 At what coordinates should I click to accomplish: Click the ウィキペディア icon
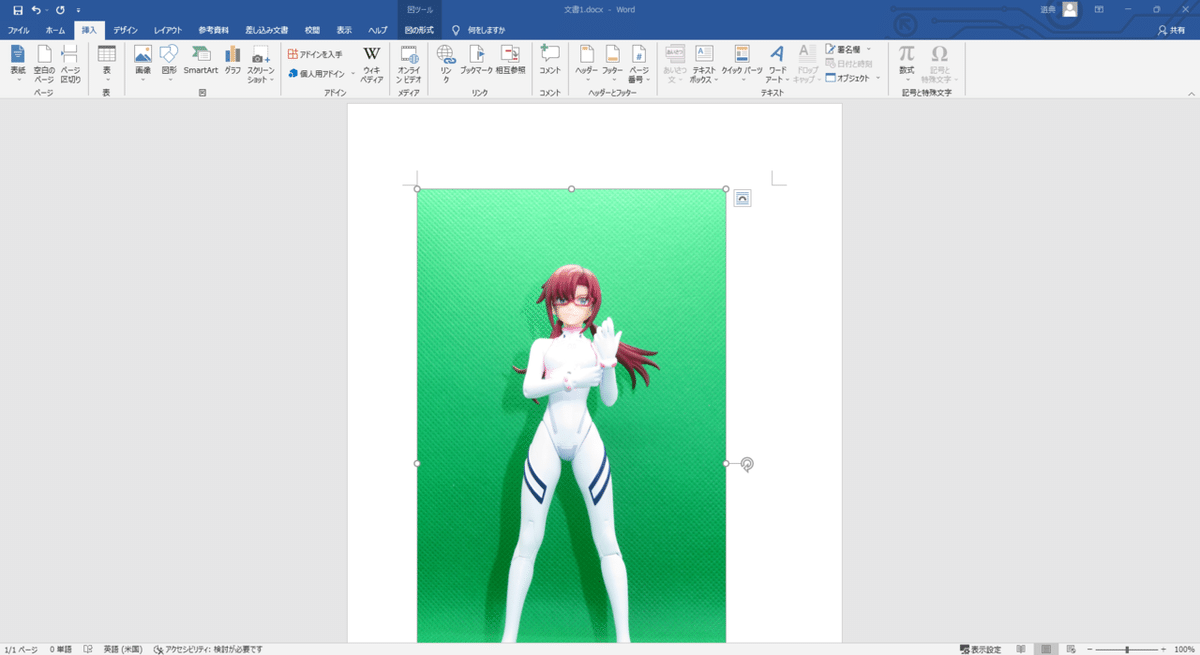(x=372, y=64)
